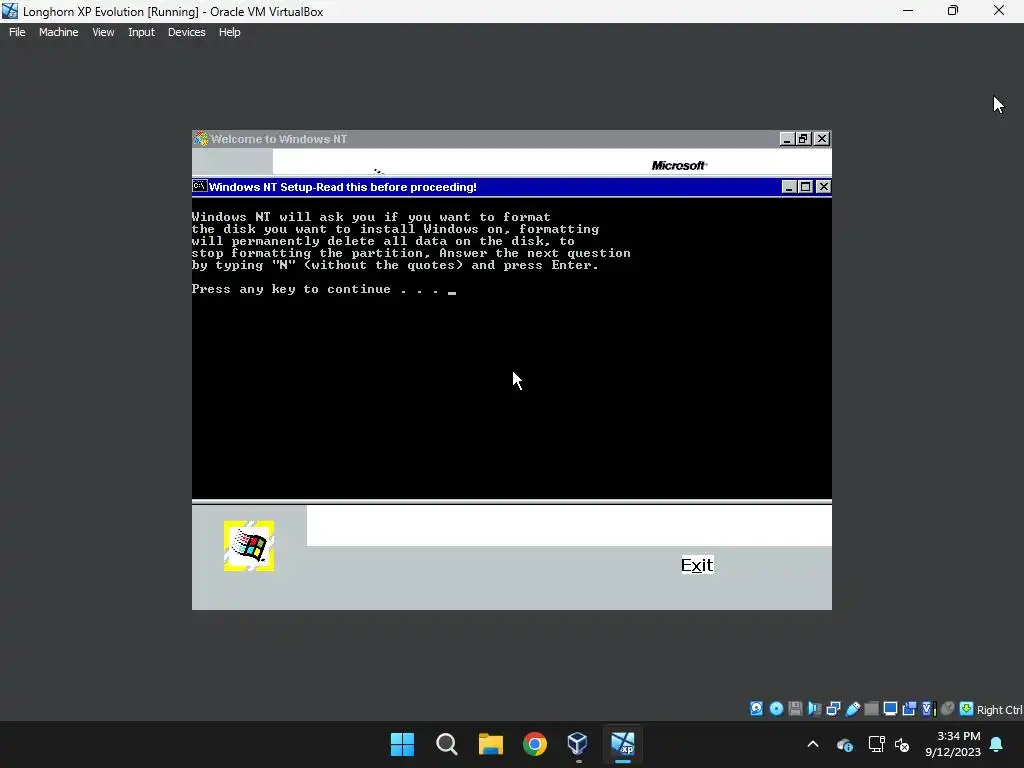Click the OneDrive cloud tray icon
This screenshot has height=768, width=1024.
[x=844, y=744]
